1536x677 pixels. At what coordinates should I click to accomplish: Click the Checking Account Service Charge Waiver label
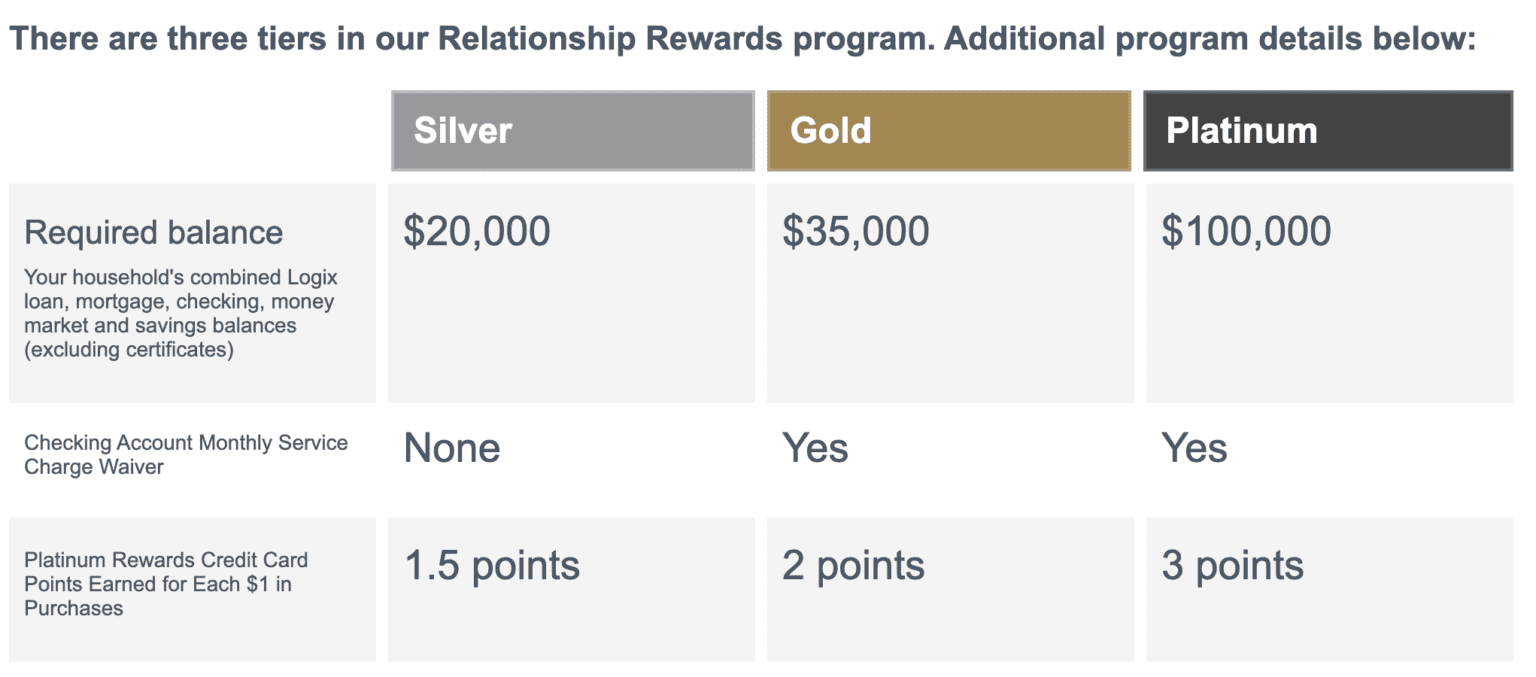pyautogui.click(x=186, y=454)
